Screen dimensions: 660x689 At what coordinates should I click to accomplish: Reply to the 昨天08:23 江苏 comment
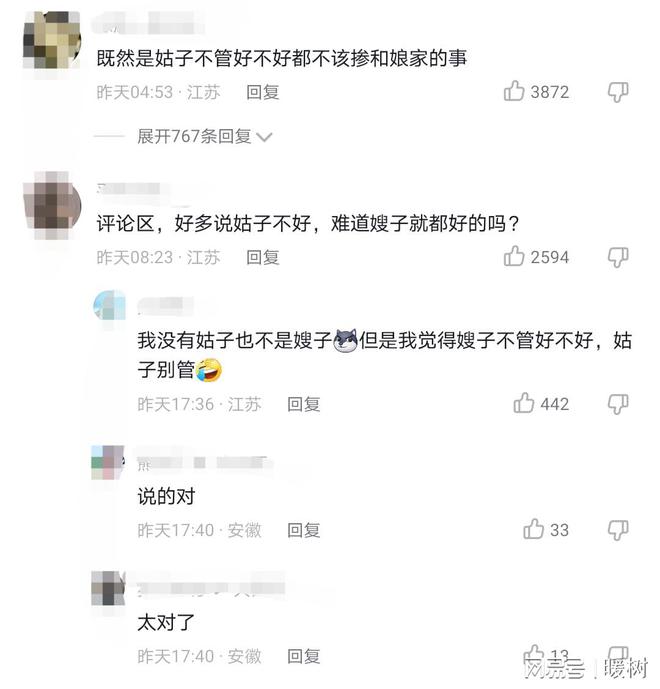pyautogui.click(x=262, y=257)
